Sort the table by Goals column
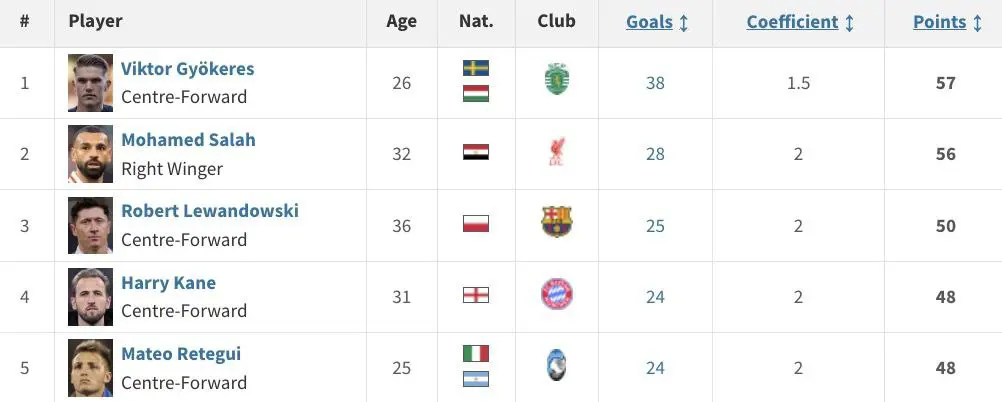 pos(657,22)
